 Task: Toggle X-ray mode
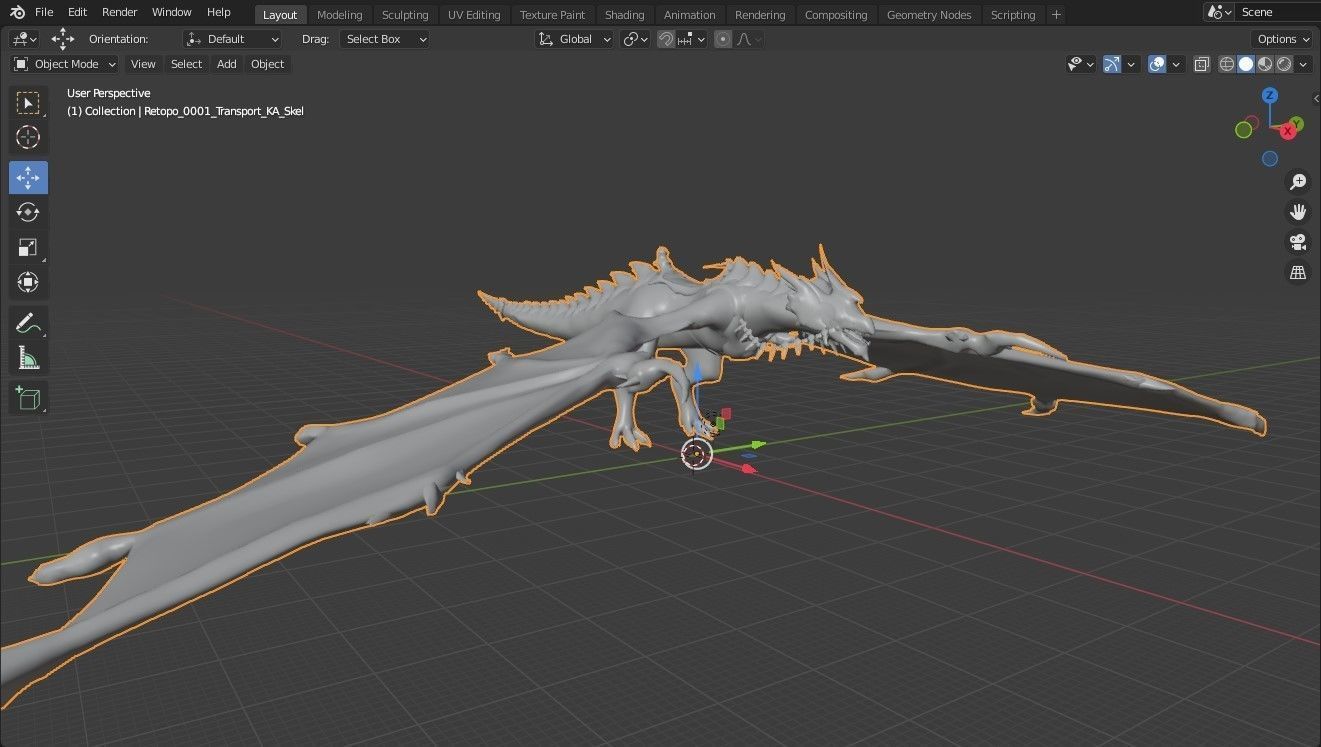coord(1201,64)
